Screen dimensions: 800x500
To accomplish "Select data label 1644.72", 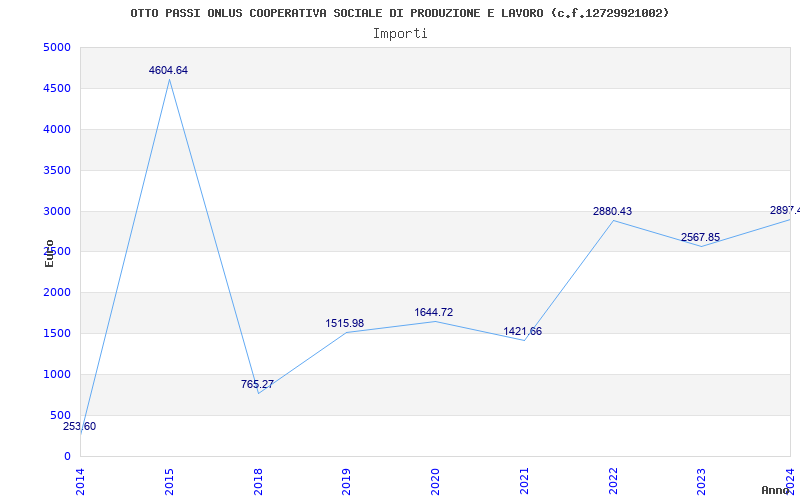I will pos(434,312).
